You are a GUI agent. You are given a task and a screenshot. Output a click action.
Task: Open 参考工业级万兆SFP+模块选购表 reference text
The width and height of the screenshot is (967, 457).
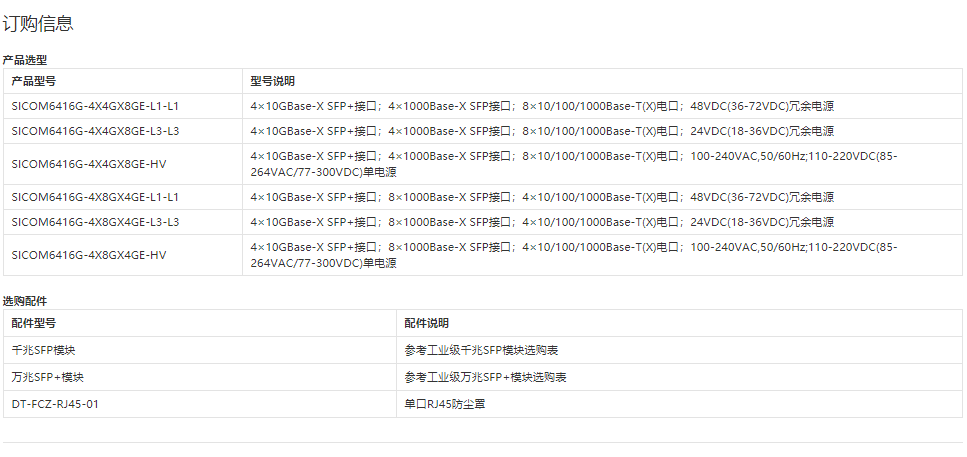485,377
